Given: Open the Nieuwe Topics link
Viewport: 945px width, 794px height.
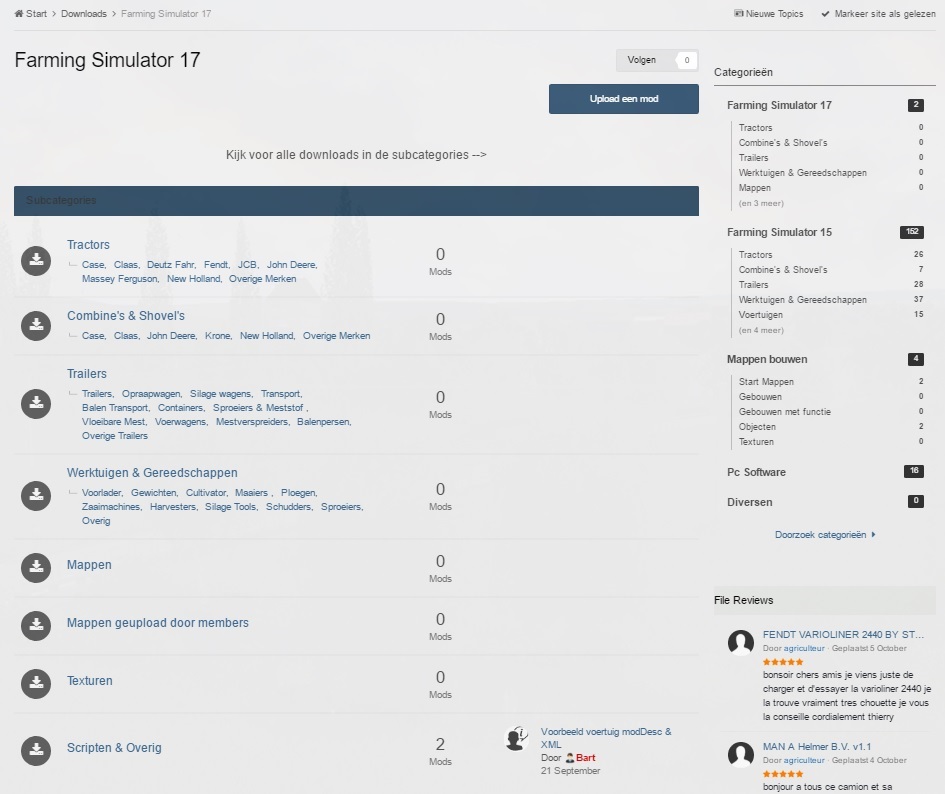Looking at the screenshot, I should [774, 13].
